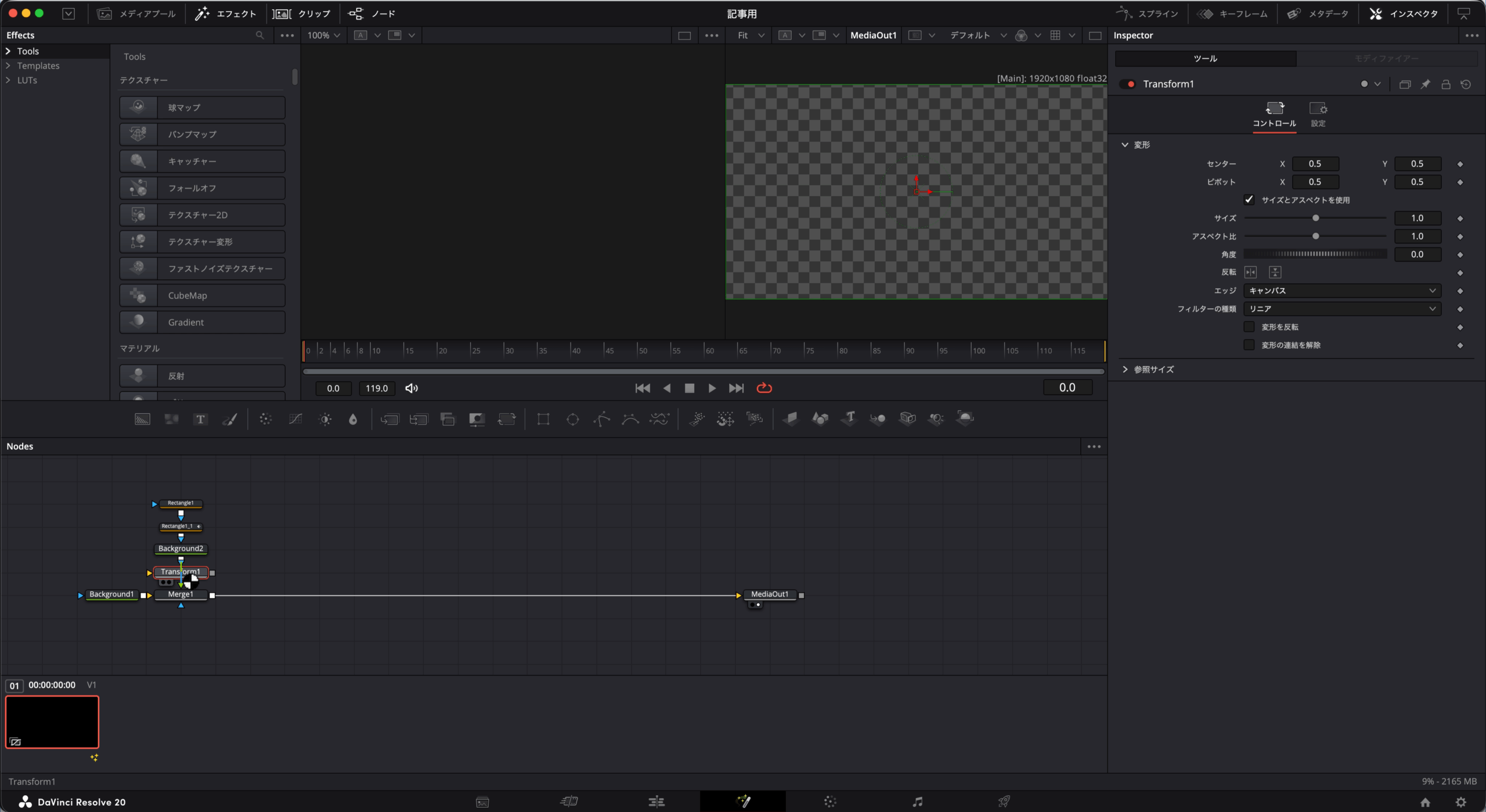Mute audio with the speaker icon

tap(412, 388)
